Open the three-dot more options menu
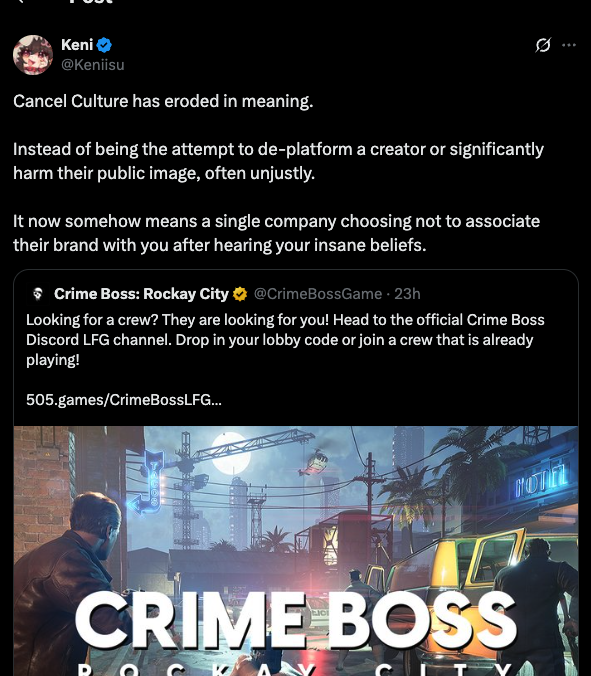This screenshot has height=676, width=591. click(569, 45)
